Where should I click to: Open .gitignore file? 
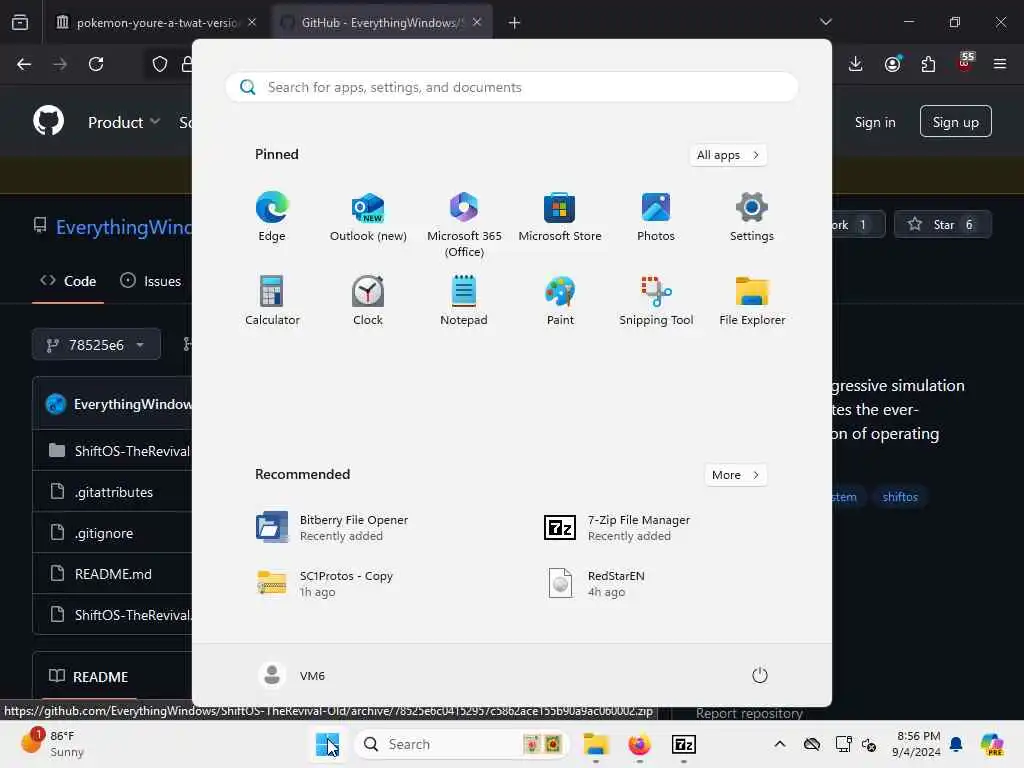pyautogui.click(x=104, y=534)
